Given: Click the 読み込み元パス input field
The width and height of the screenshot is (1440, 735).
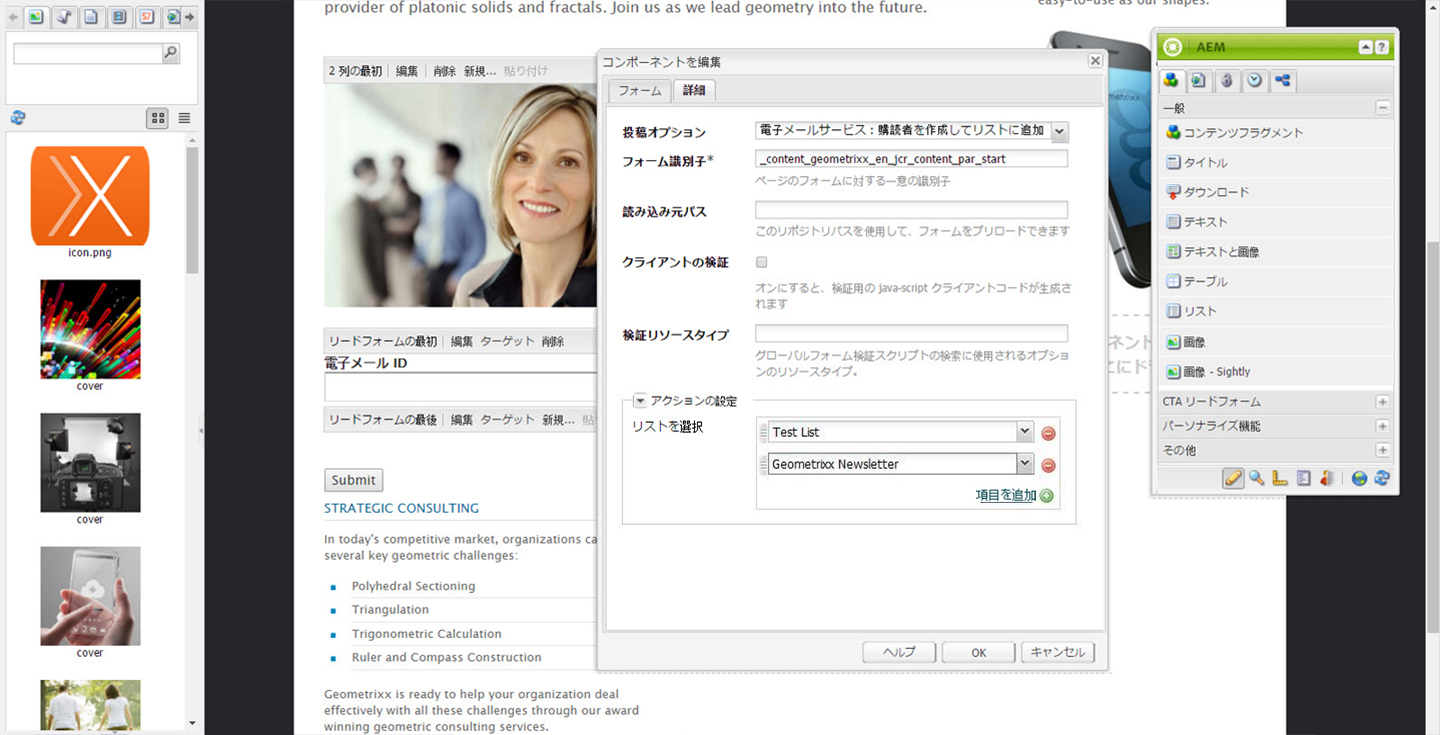Looking at the screenshot, I should [911, 210].
